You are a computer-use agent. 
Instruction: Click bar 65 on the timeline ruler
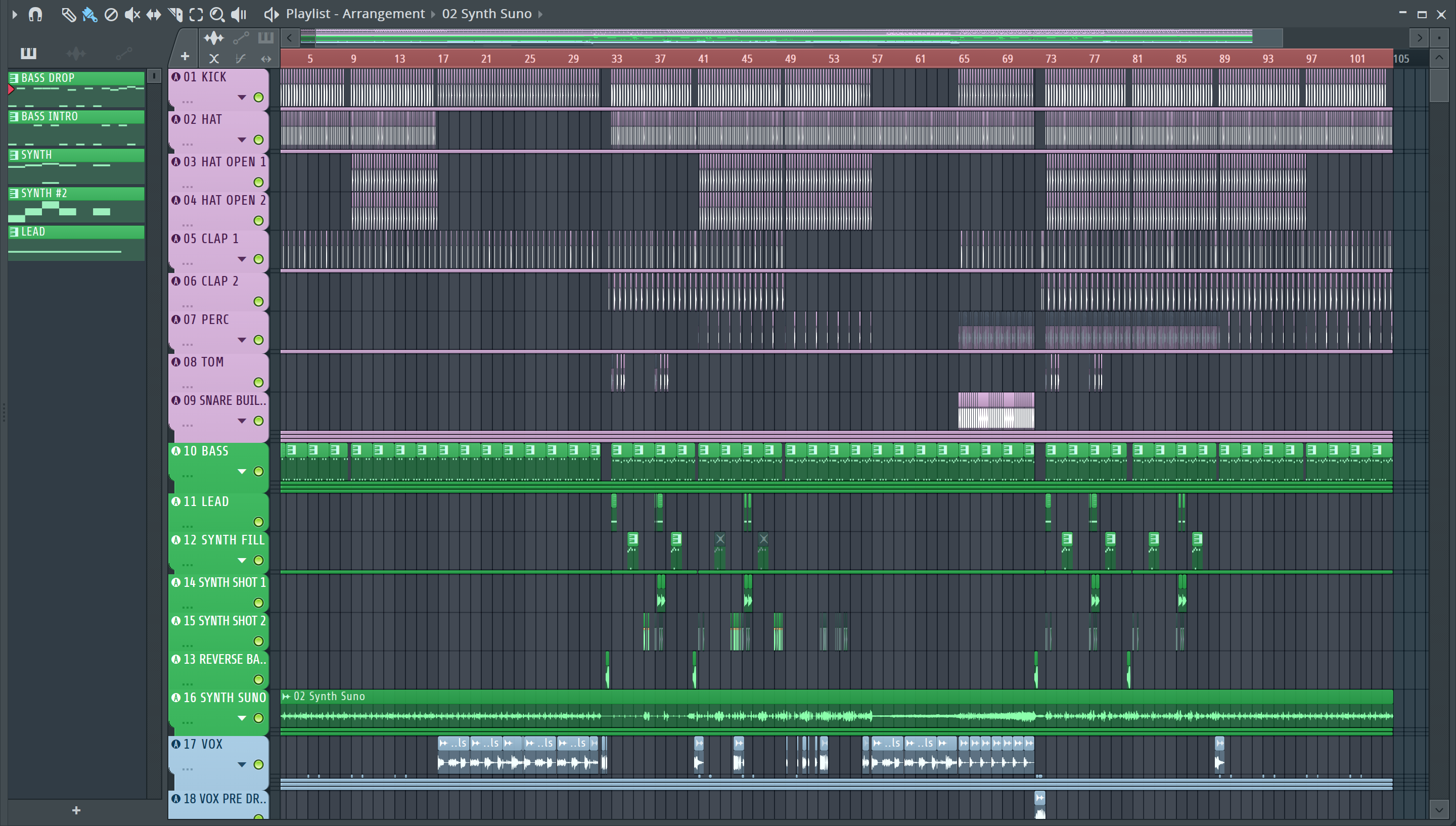964,59
